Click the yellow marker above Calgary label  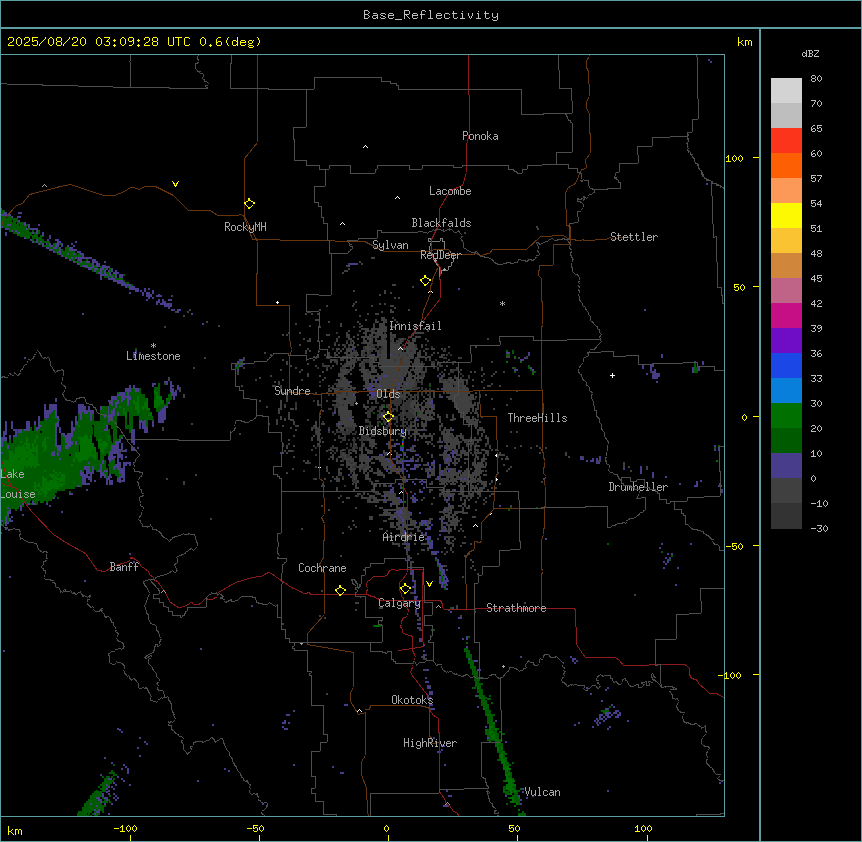click(406, 589)
